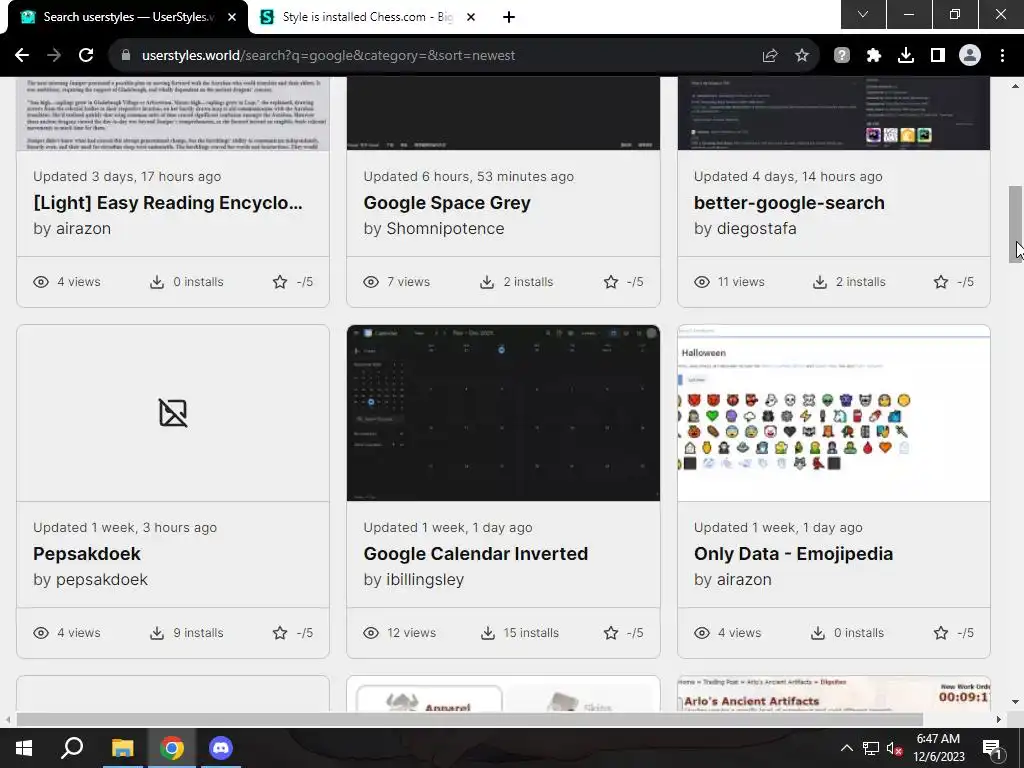Open the Google Calendar Inverted preview thumbnail
This screenshot has height=768, width=1024.
click(x=503, y=413)
